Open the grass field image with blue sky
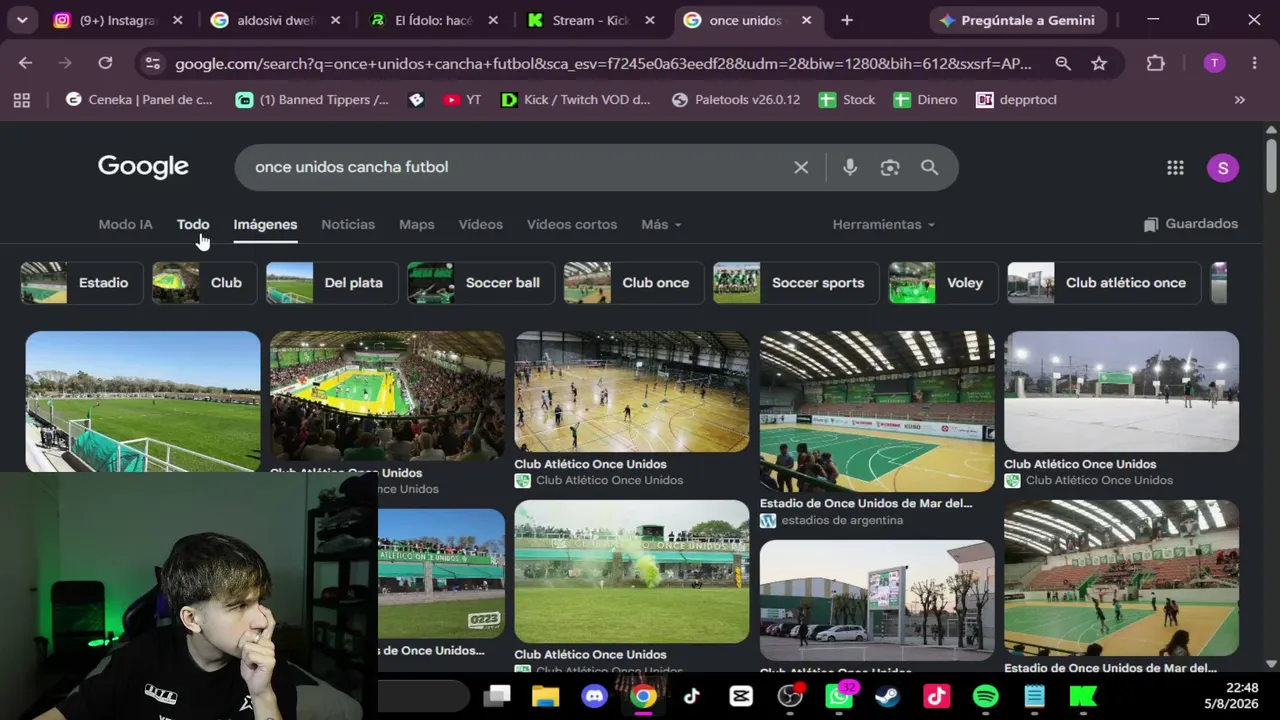This screenshot has height=720, width=1280. click(143, 401)
